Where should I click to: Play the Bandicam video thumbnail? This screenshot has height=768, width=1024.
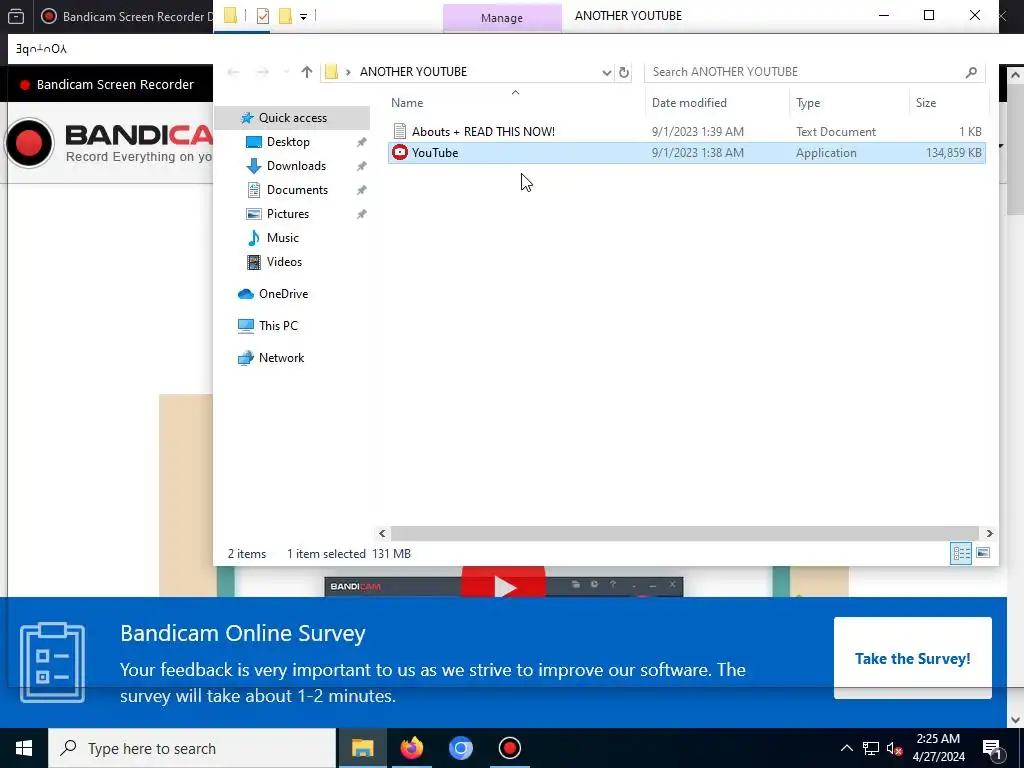(504, 584)
